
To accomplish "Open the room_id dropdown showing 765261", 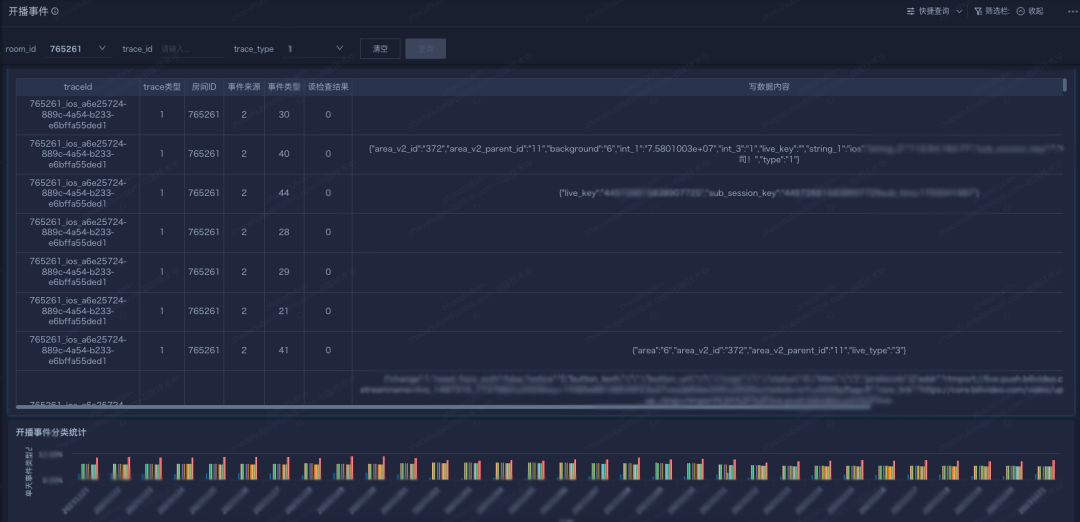I will coord(78,49).
